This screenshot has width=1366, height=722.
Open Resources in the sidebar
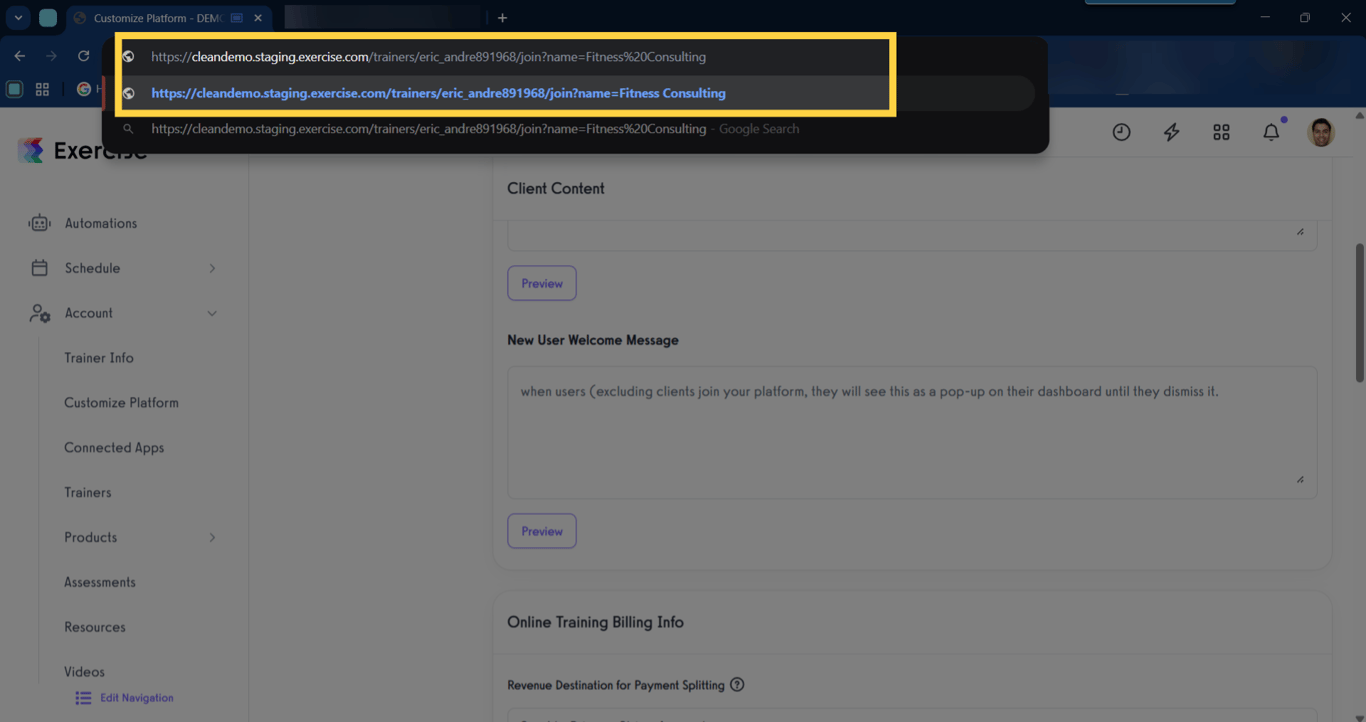click(95, 627)
